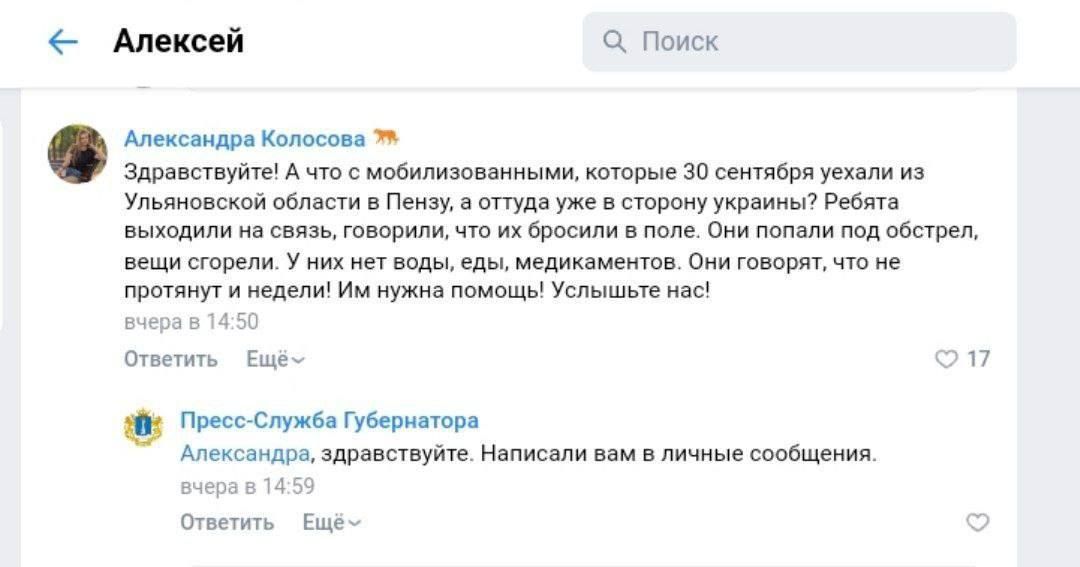Reply to Александра Колосова's comment via Ответить
This screenshot has height=567, width=1080.
click(171, 359)
